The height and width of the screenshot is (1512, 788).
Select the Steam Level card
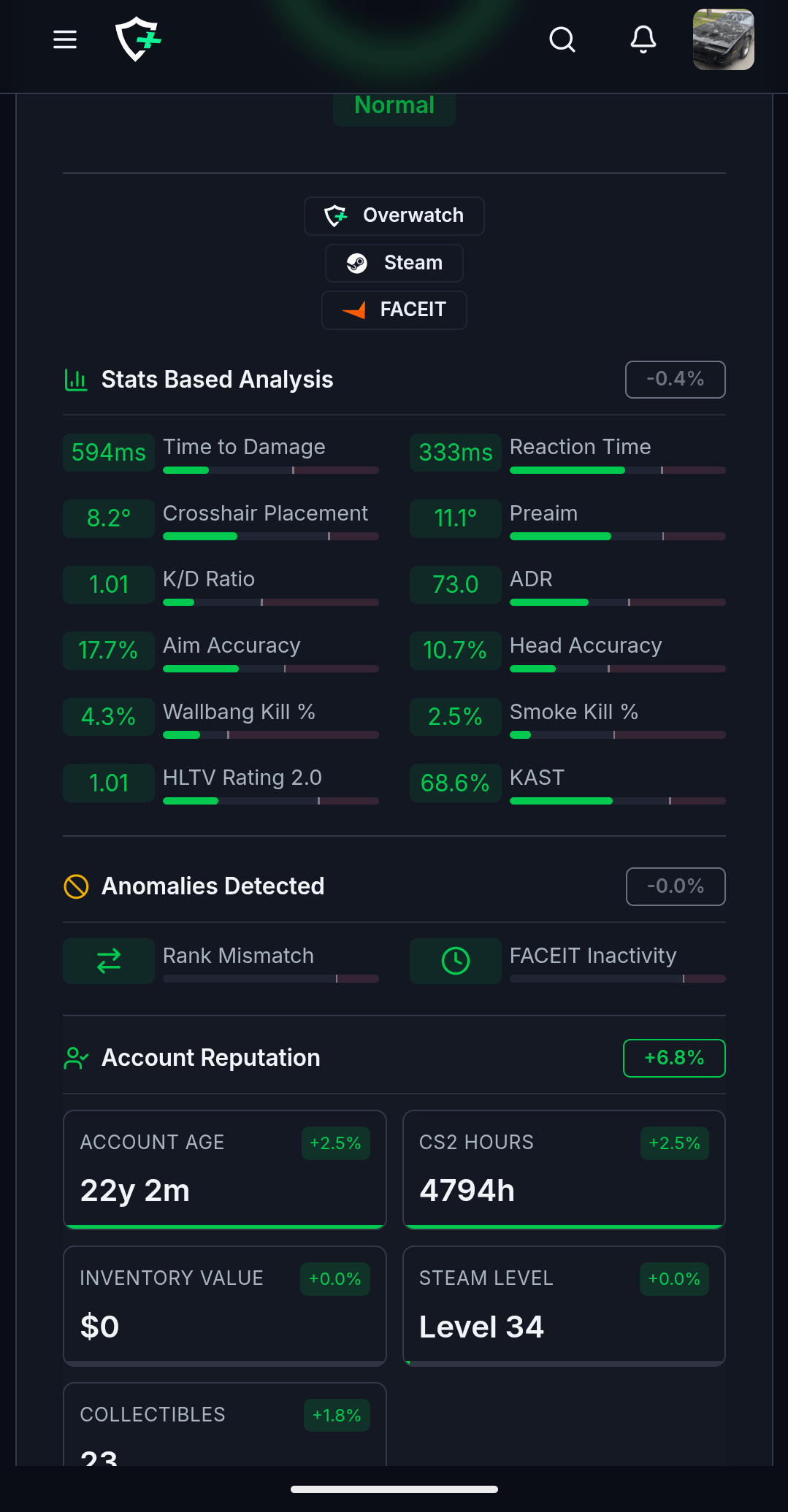click(563, 1305)
